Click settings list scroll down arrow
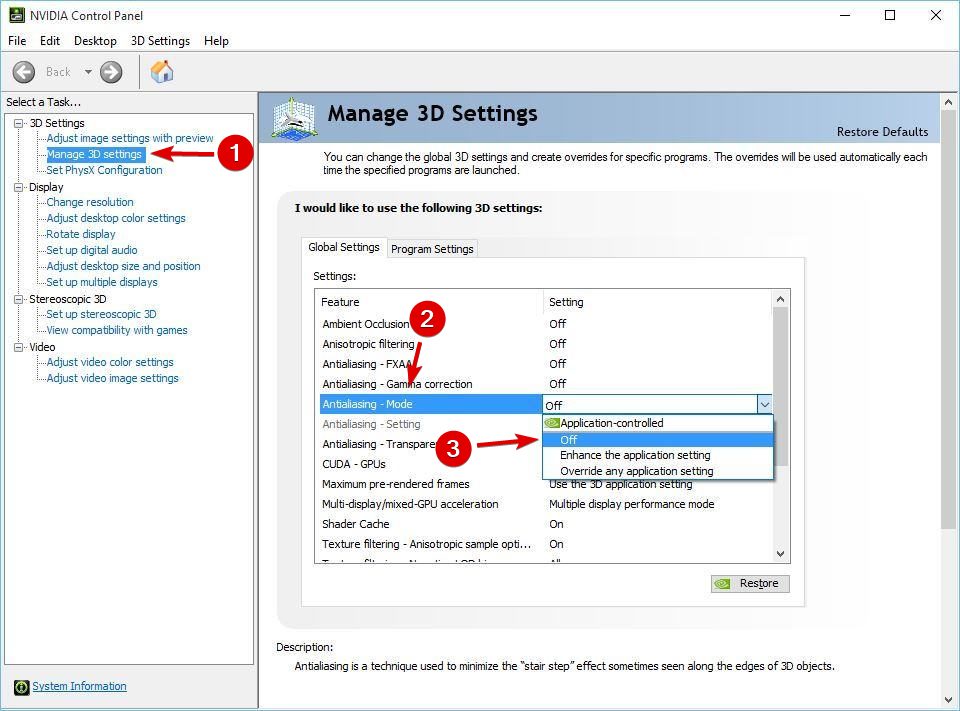 [x=780, y=554]
